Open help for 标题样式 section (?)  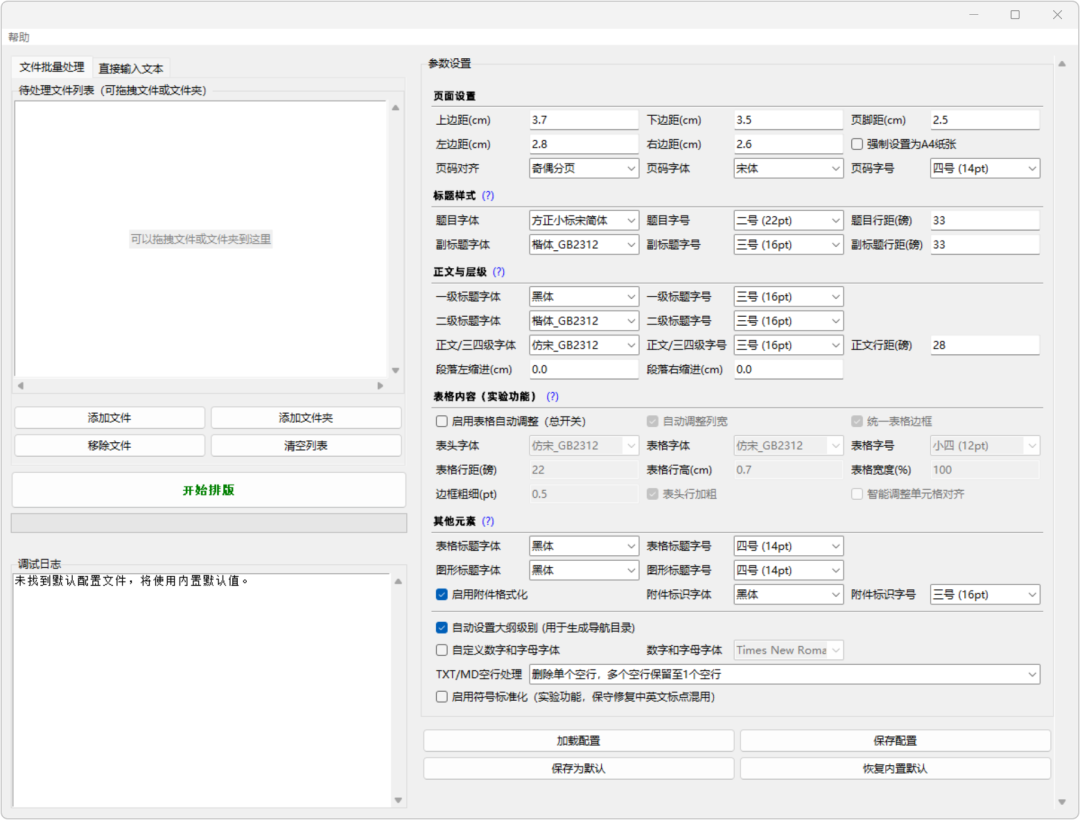(488, 196)
